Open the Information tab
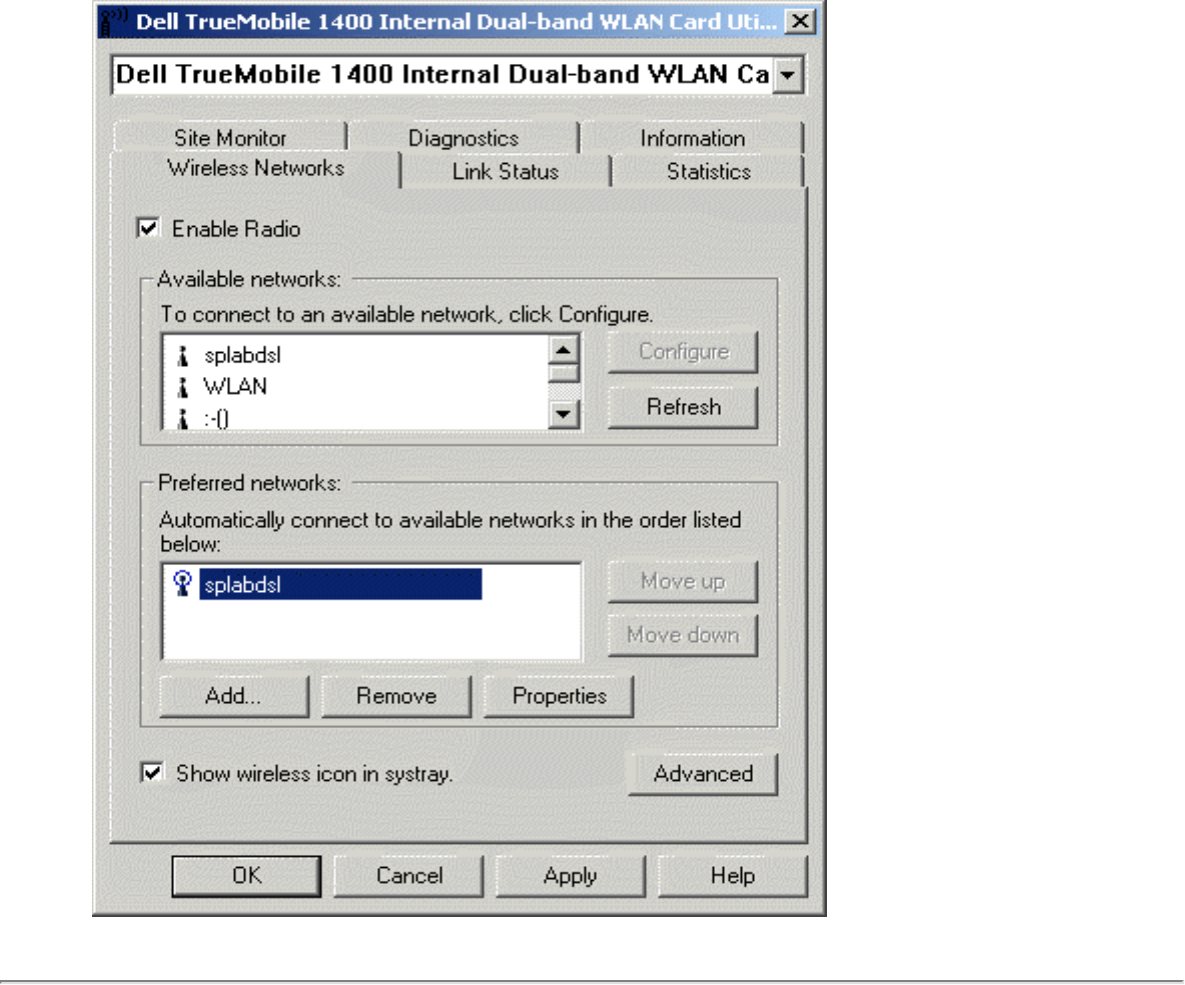The image size is (1185, 985). coord(692,138)
